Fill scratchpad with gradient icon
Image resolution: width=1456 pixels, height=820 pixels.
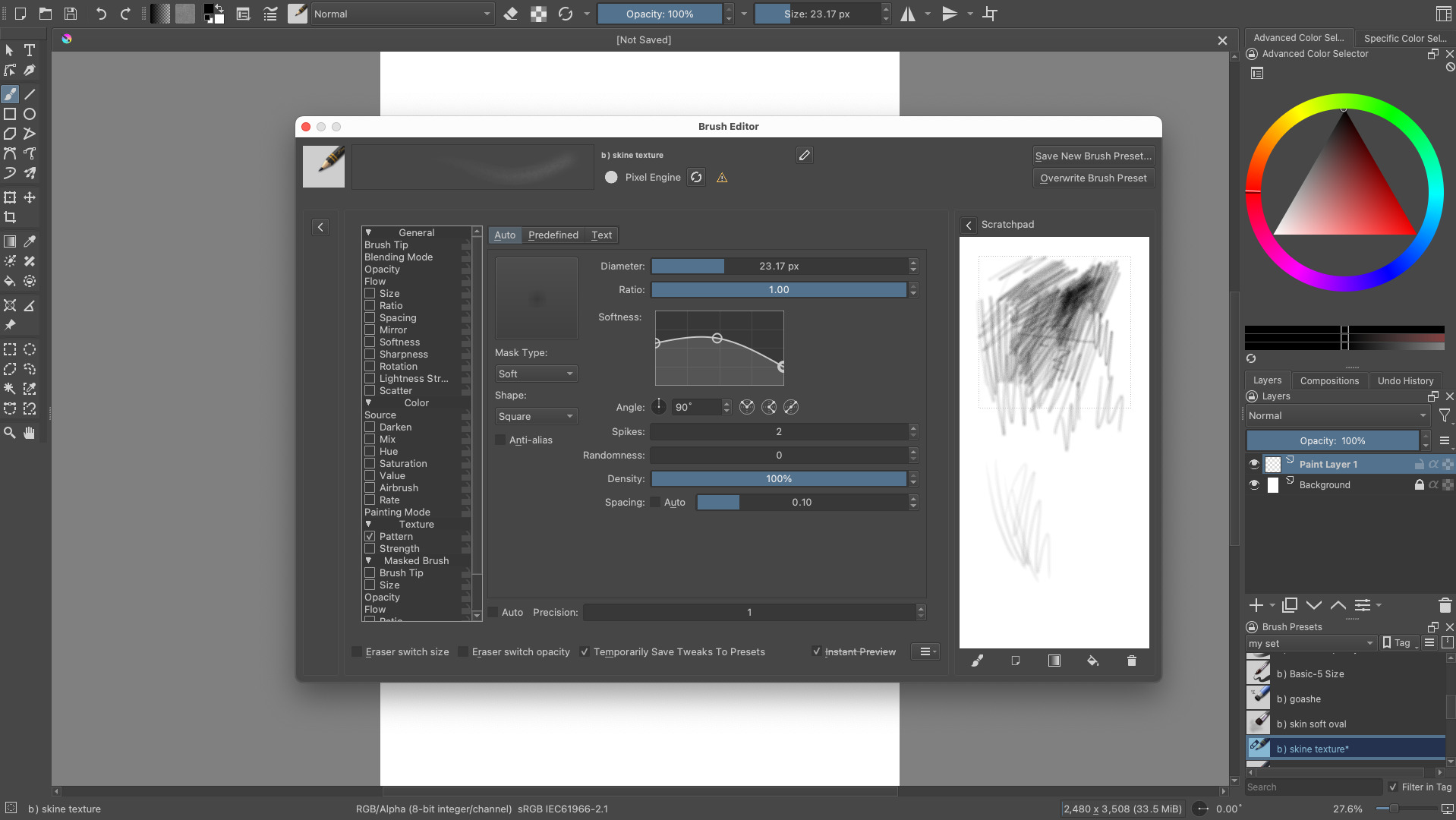point(1054,661)
